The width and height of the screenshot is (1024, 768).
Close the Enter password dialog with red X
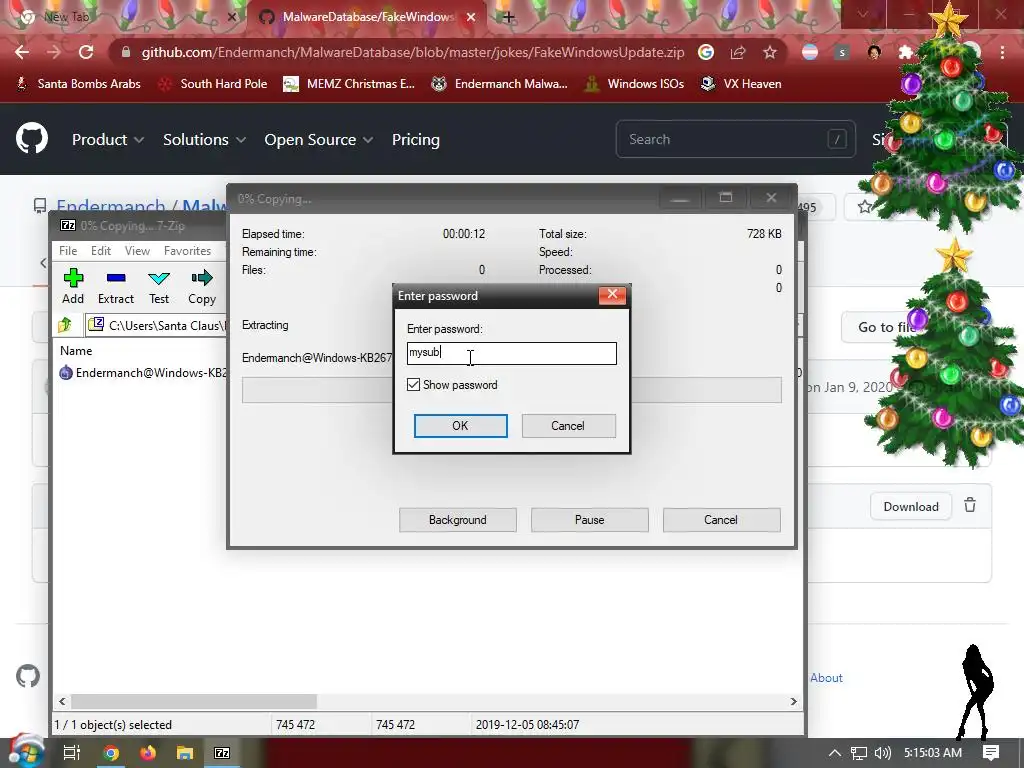612,295
